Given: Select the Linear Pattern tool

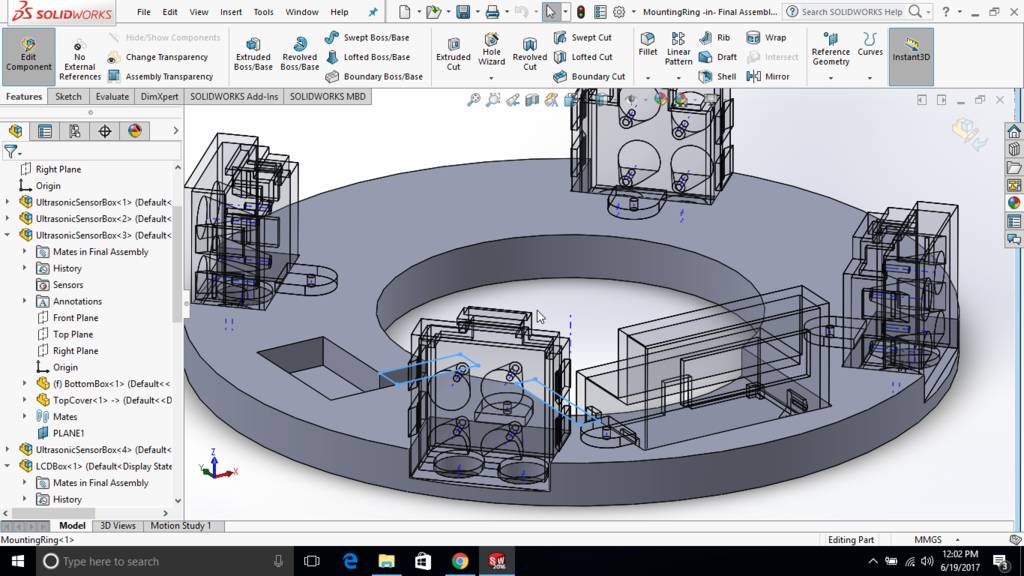Looking at the screenshot, I should (679, 50).
